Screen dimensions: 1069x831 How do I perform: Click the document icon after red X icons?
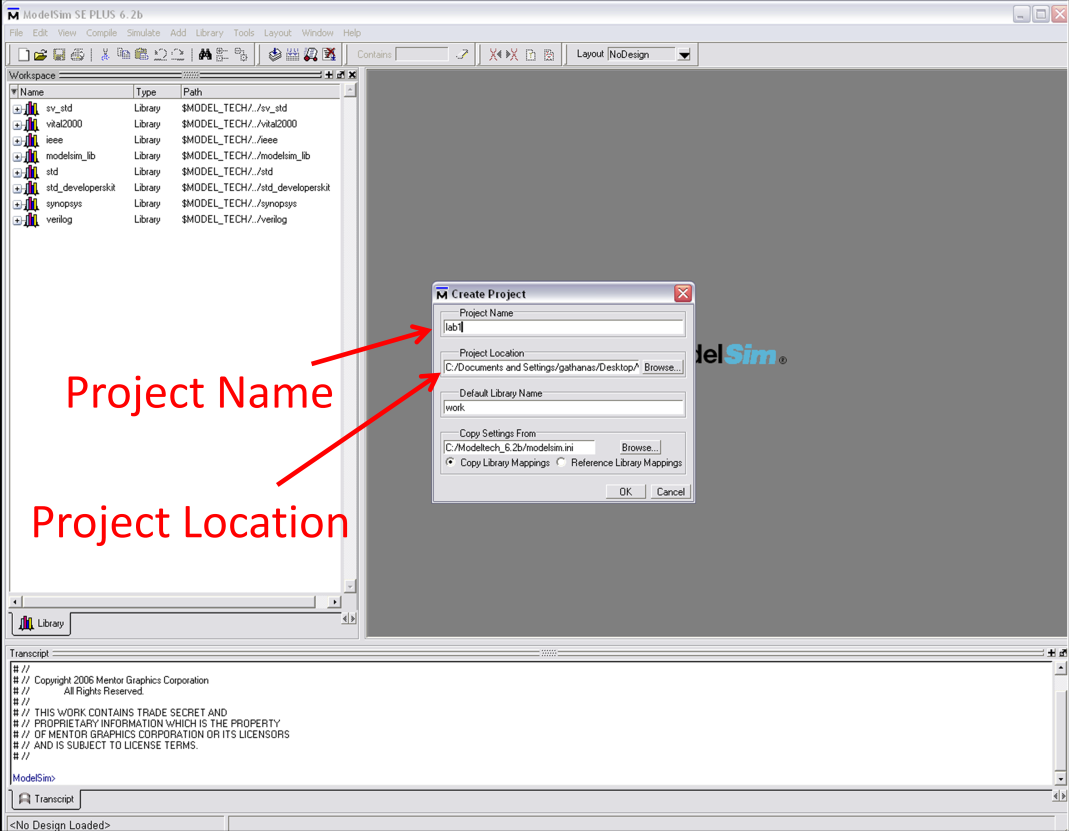click(530, 55)
